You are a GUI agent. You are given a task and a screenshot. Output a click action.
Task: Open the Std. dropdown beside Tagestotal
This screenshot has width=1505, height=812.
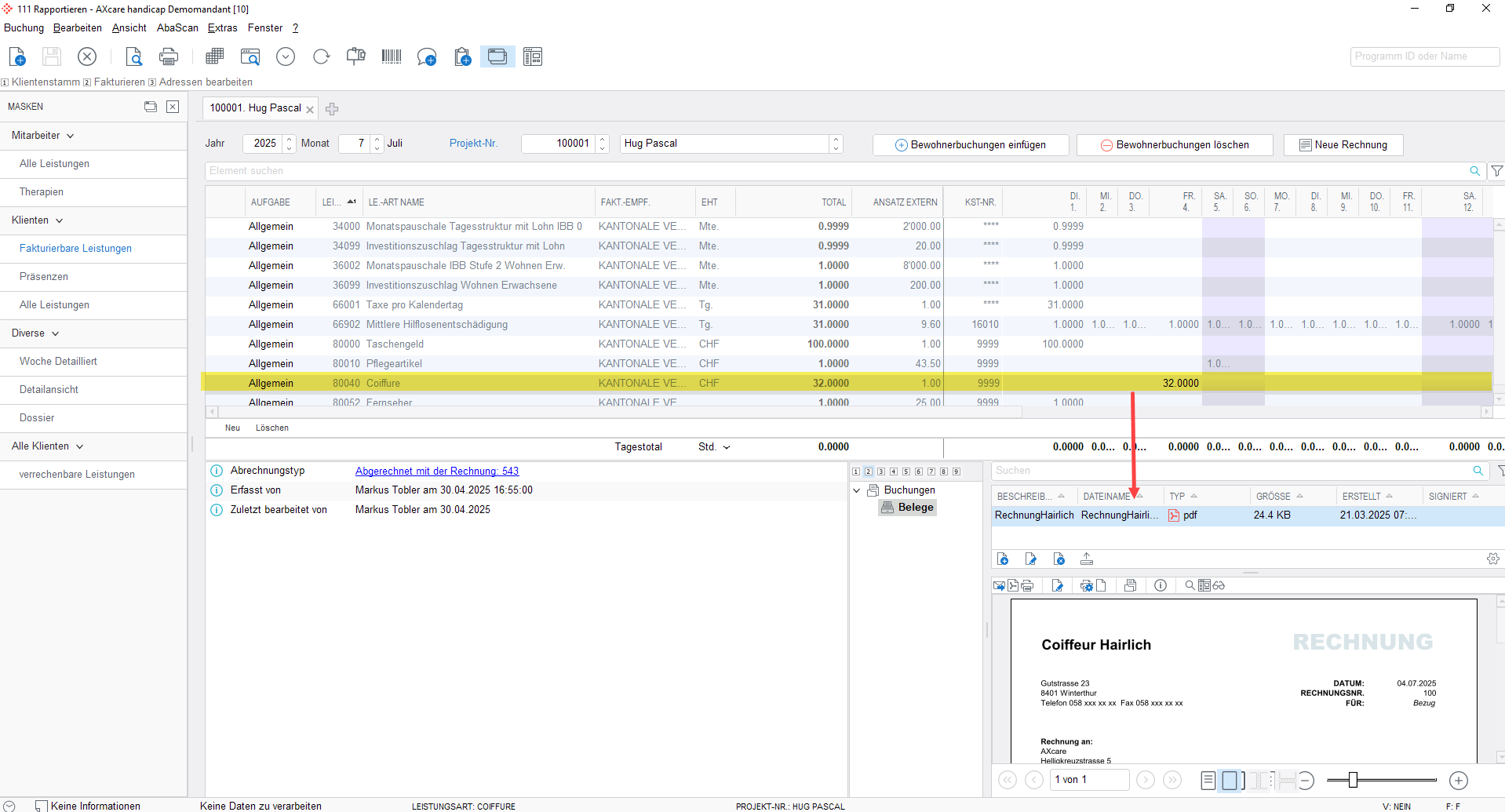tap(726, 447)
